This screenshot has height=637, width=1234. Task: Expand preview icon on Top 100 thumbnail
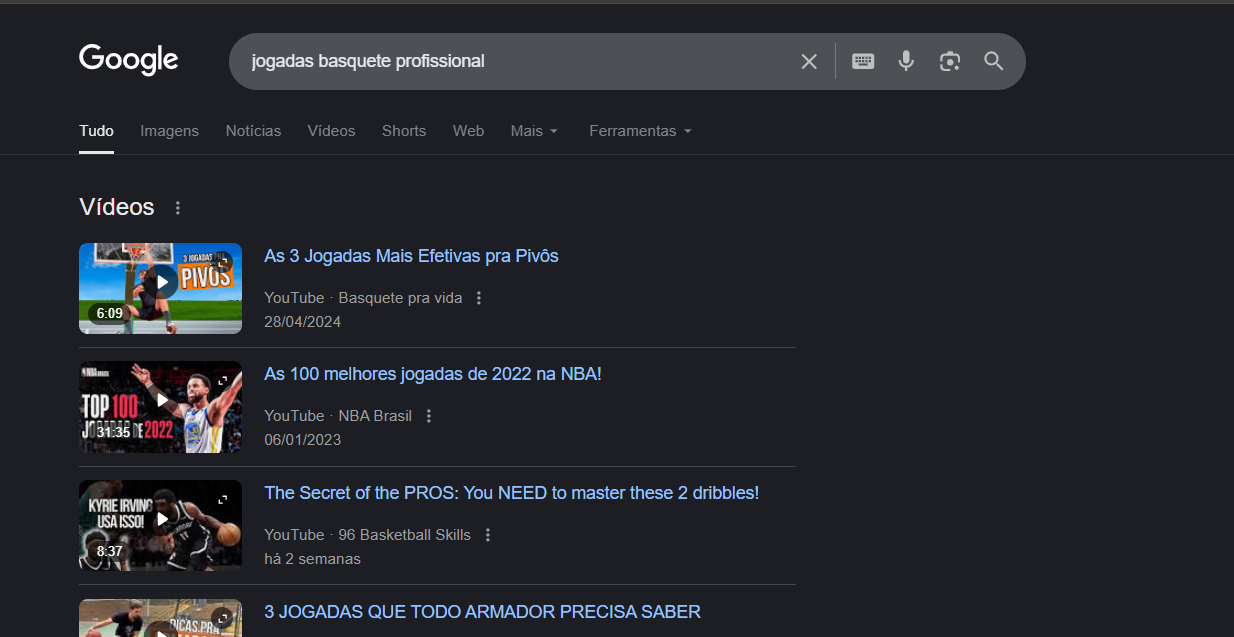pos(222,381)
